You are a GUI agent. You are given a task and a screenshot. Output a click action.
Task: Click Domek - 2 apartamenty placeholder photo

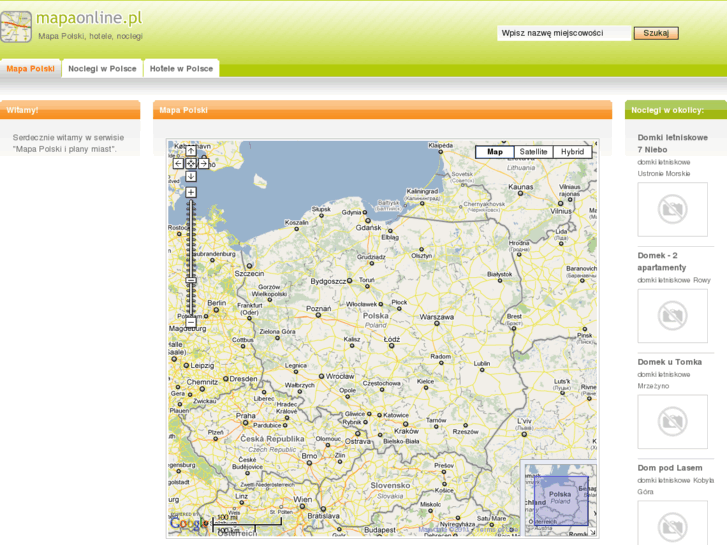[672, 316]
